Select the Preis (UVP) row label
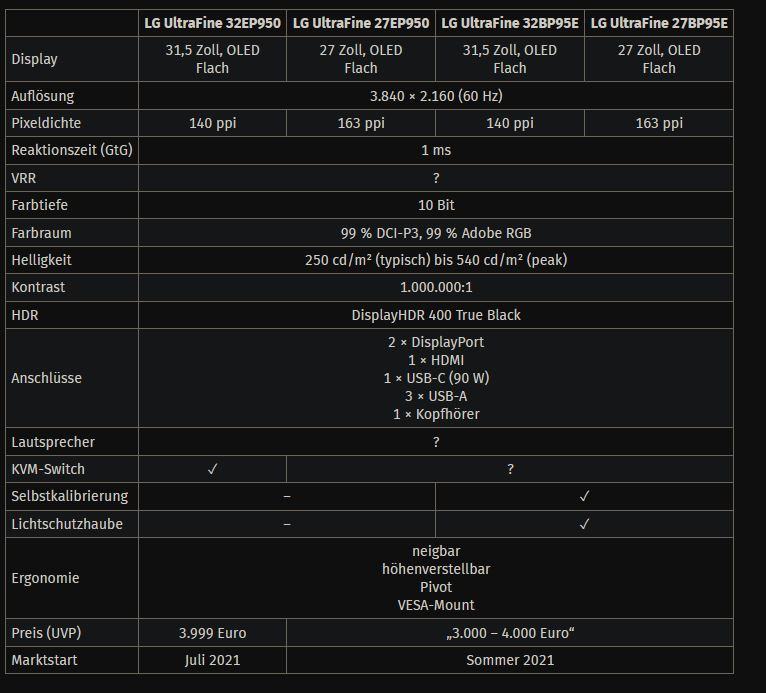Screen dimensions: 766x693 pyautogui.click(x=46, y=633)
